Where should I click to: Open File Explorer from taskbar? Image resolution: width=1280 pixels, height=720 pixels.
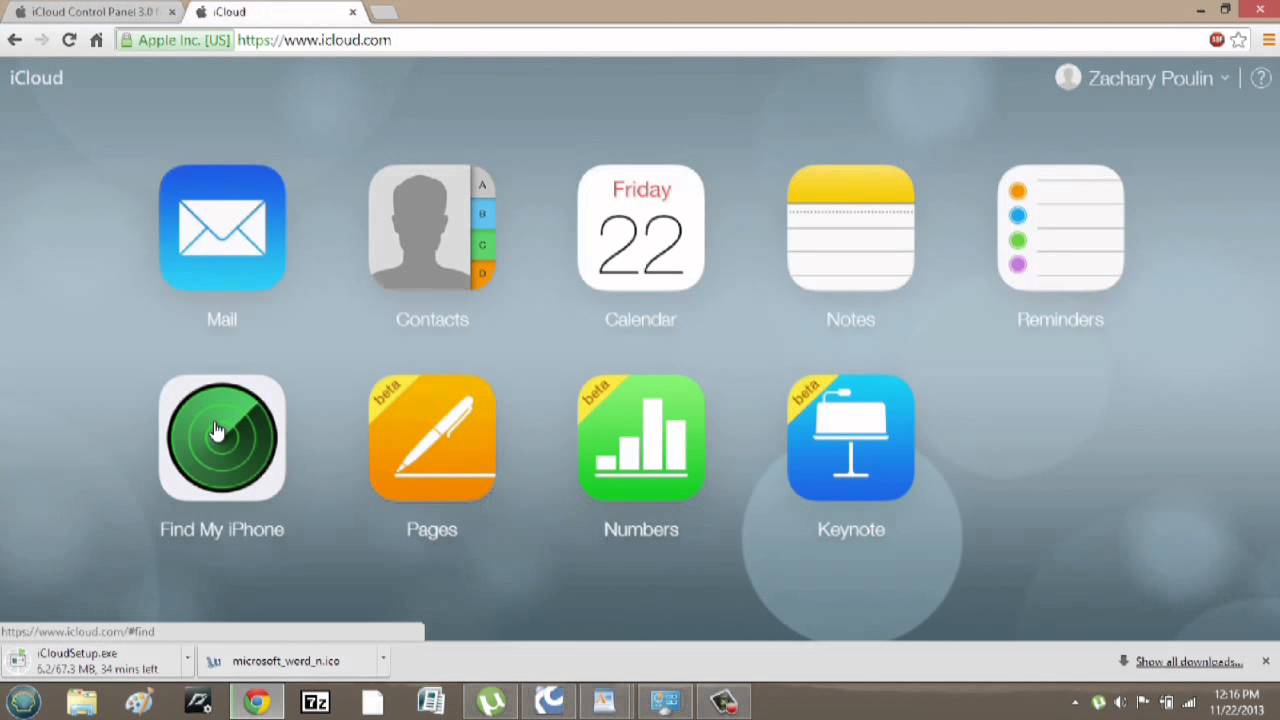[x=82, y=702]
